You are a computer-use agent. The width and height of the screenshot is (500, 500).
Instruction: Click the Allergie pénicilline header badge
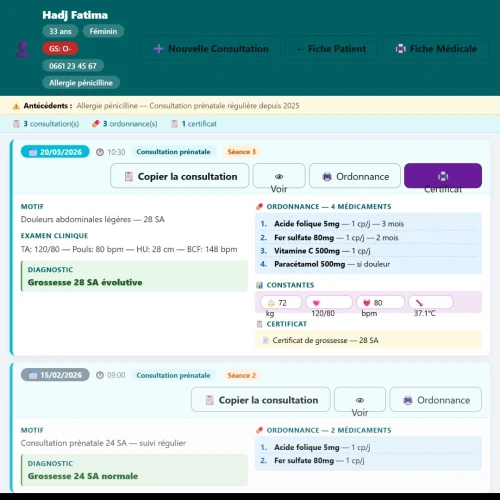click(81, 83)
